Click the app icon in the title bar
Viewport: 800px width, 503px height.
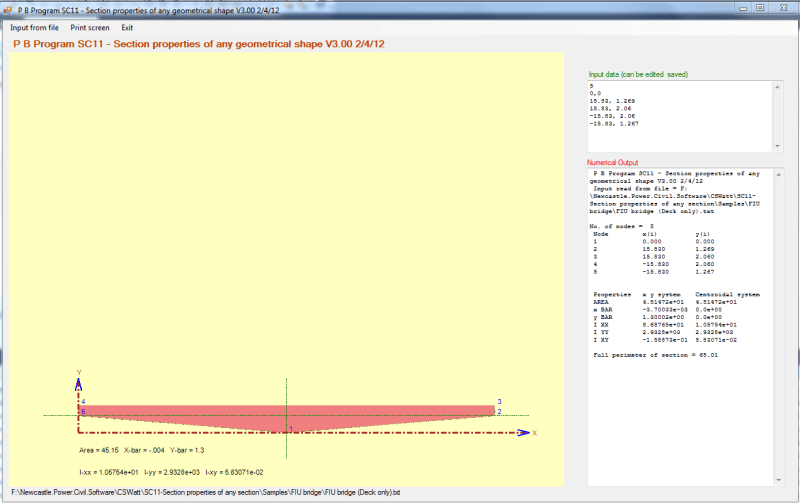pyautogui.click(x=7, y=10)
